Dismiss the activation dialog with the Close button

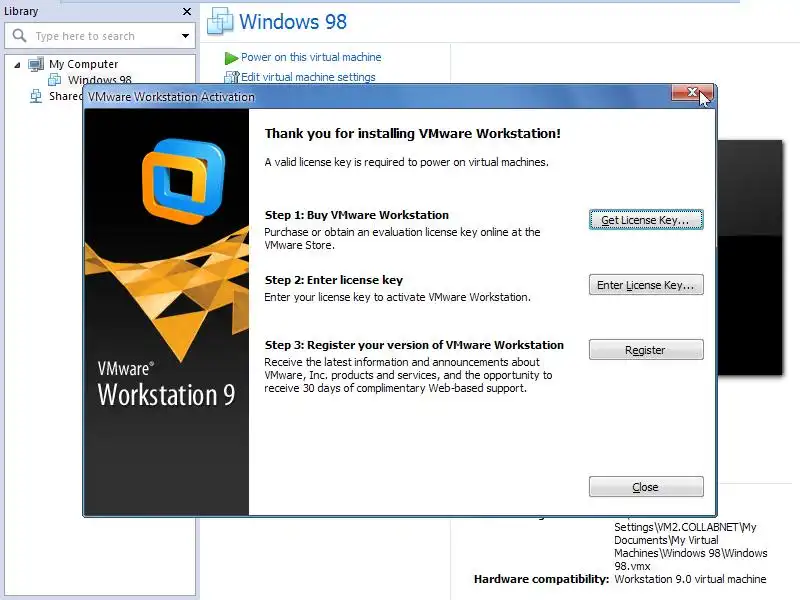(646, 487)
